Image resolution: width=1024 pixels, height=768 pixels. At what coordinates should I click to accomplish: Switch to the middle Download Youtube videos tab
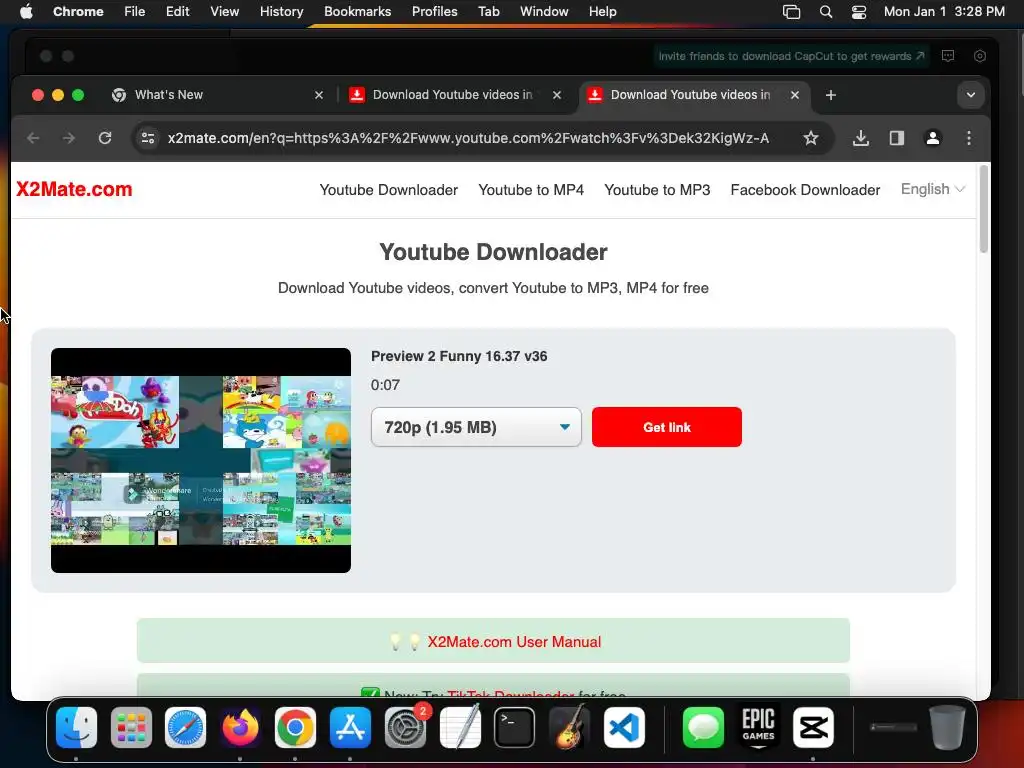(455, 95)
